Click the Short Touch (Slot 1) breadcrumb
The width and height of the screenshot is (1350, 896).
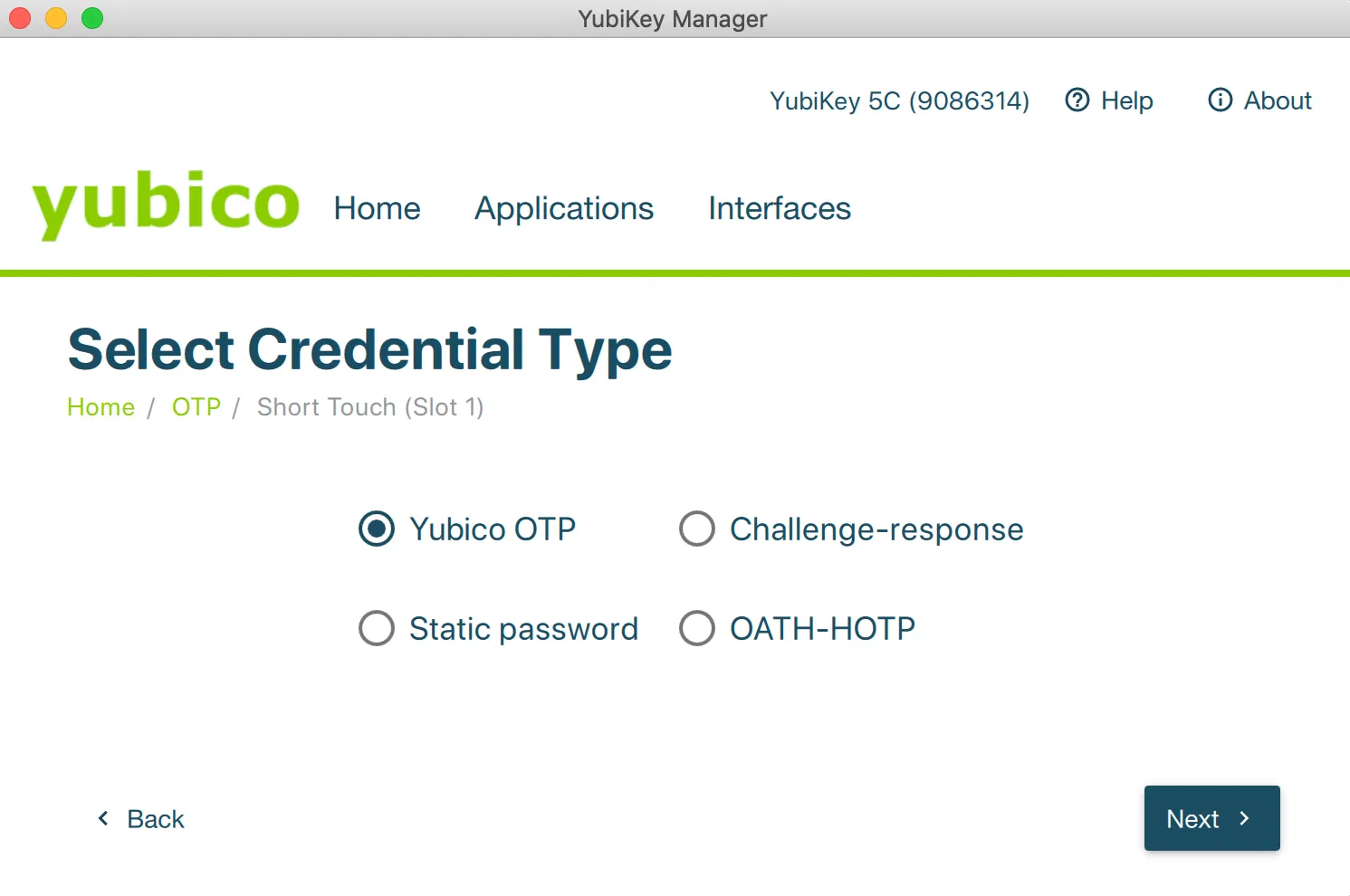pos(370,407)
